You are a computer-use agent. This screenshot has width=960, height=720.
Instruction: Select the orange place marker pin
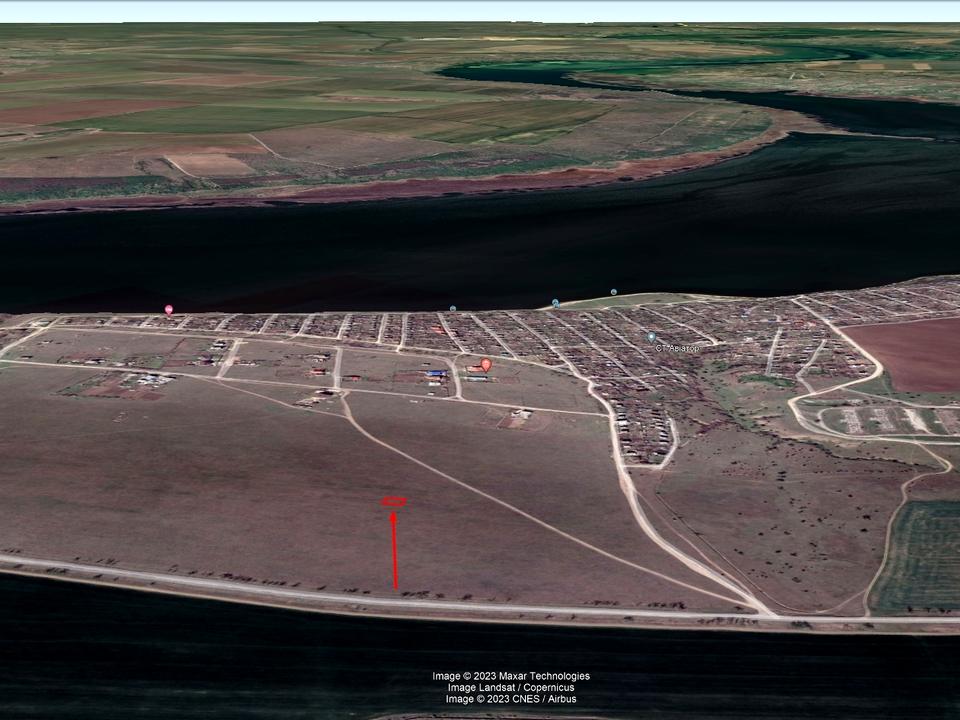click(486, 365)
